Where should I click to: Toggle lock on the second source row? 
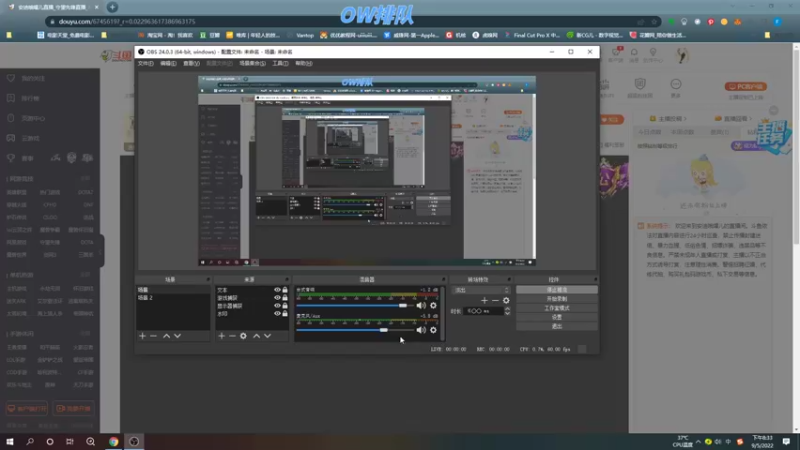pos(285,297)
